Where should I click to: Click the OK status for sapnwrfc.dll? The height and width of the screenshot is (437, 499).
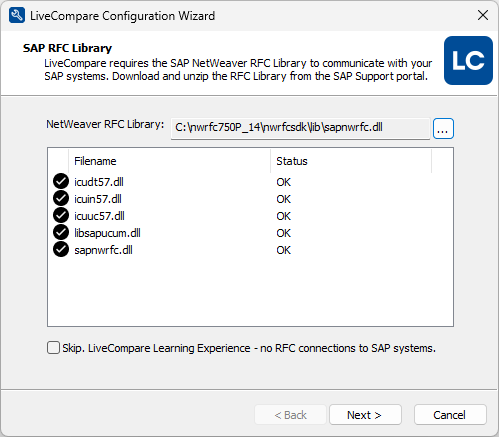283,250
